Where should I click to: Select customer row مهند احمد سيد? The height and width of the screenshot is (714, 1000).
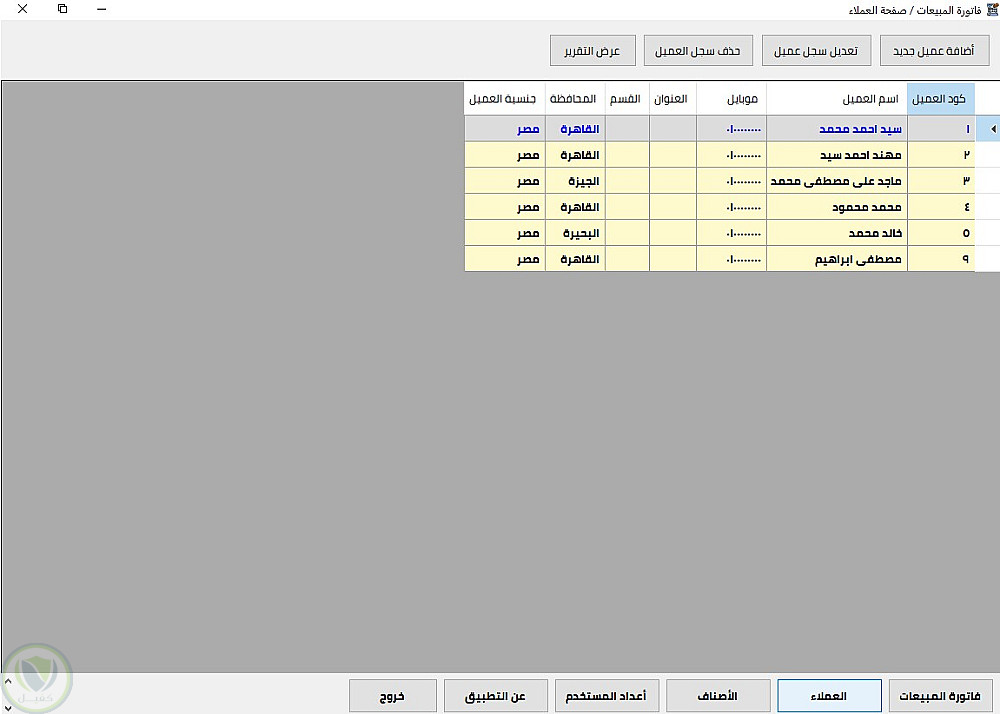719,155
